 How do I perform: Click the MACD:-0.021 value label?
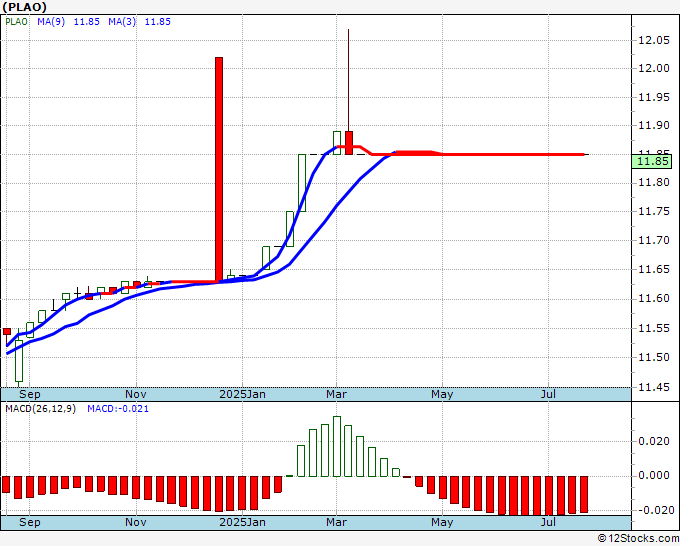[x=118, y=409]
